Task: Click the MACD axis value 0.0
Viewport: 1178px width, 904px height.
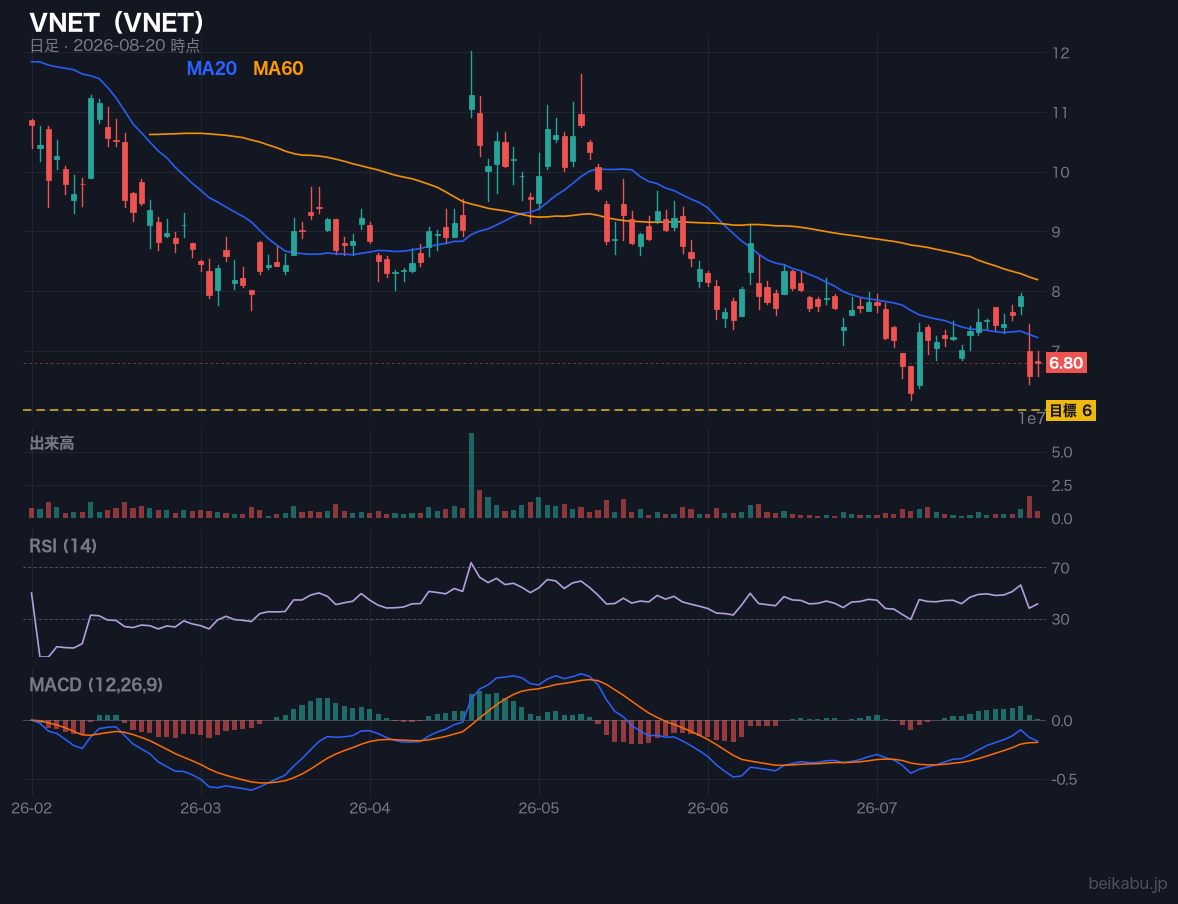Action: pyautogui.click(x=1062, y=721)
